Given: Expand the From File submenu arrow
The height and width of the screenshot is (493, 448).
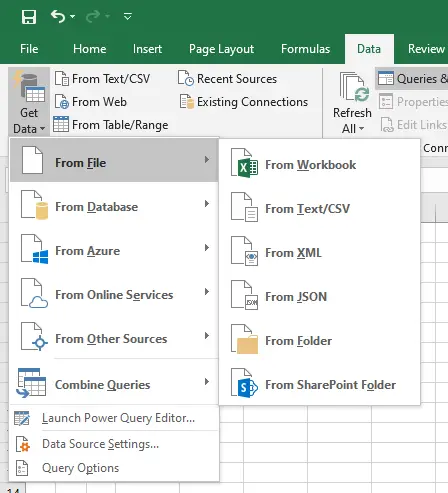Looking at the screenshot, I should pos(207,160).
